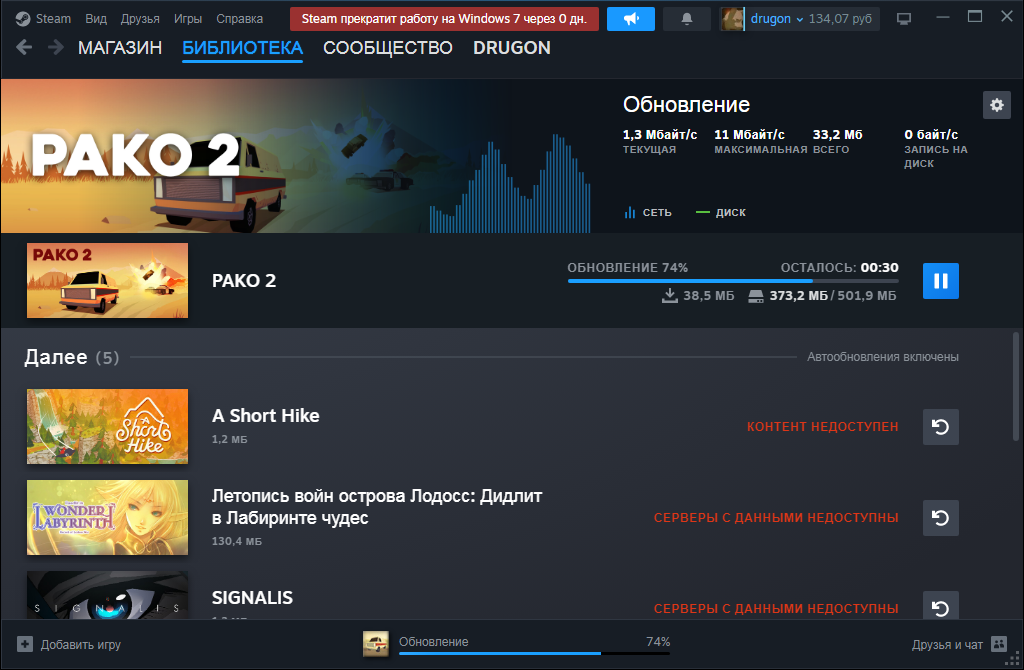Click СЕРВЕРЫ С ДАННЫМИ НЕДОСТУПНЫ for Лодосс

[x=776, y=517]
